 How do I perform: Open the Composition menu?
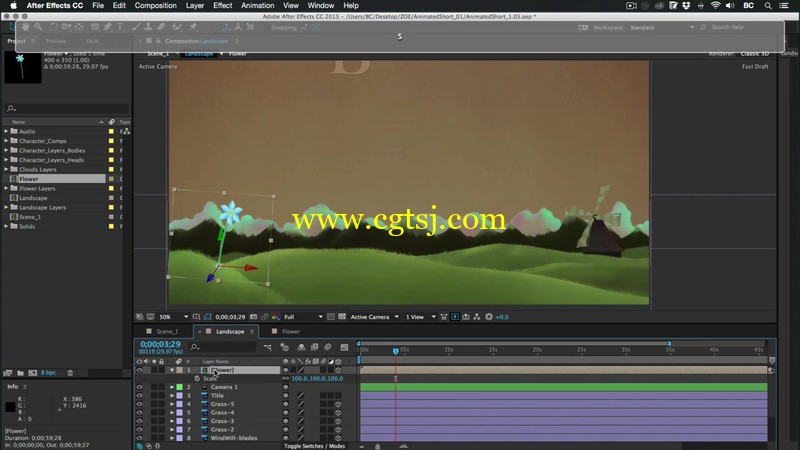(x=156, y=6)
